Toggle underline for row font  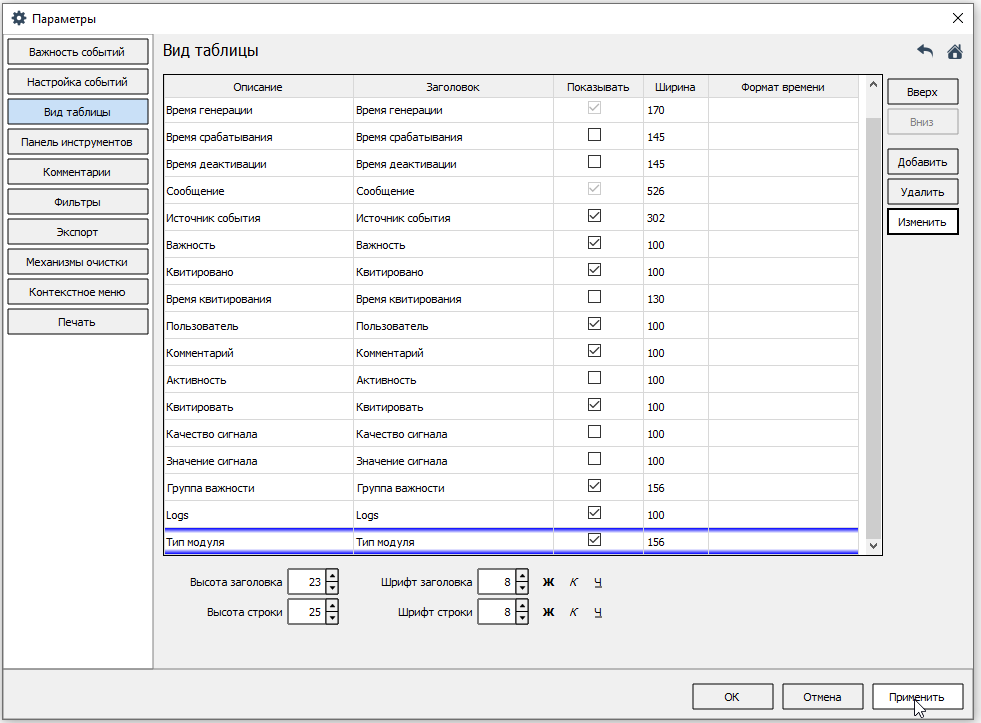click(x=598, y=612)
